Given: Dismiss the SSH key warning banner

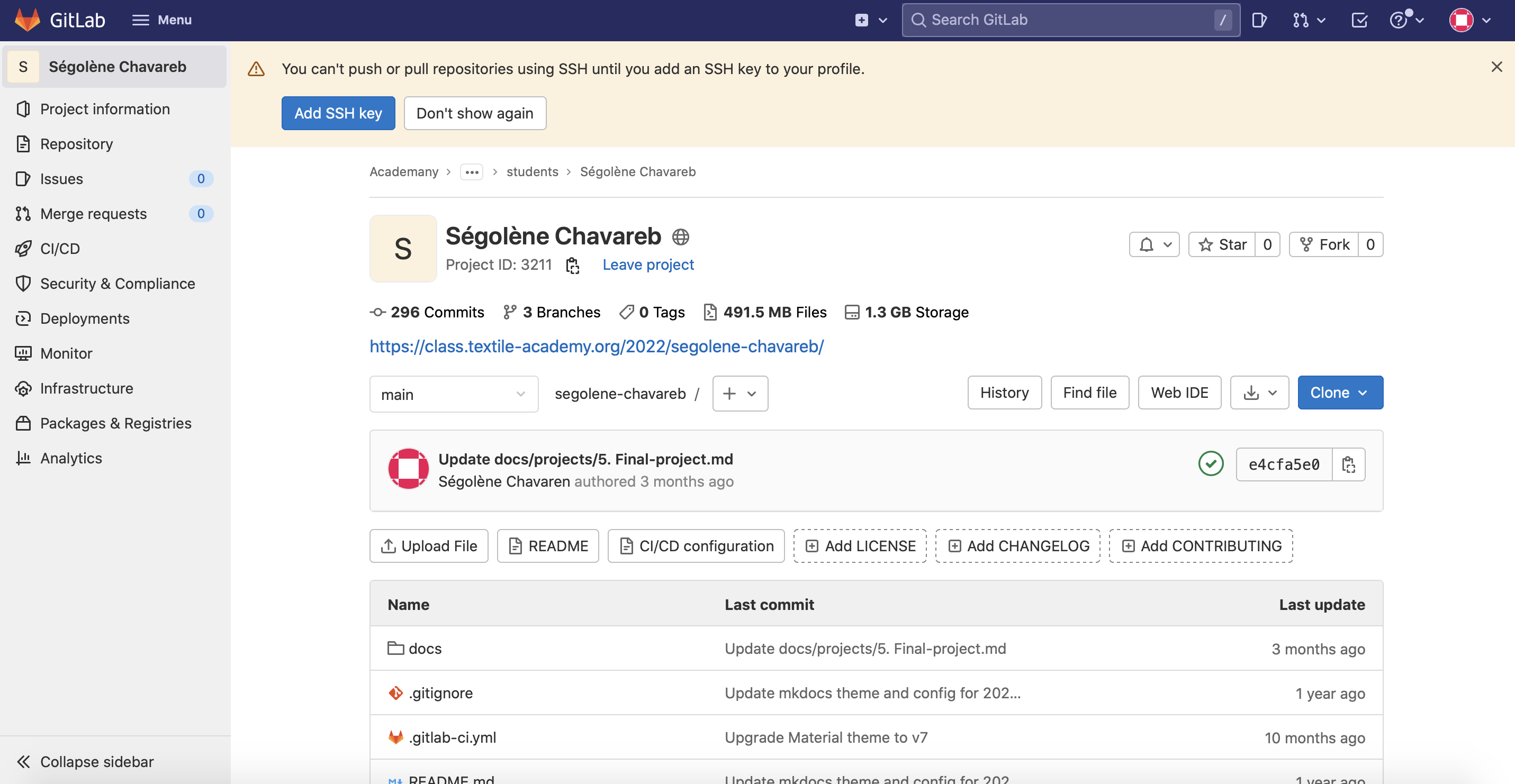Looking at the screenshot, I should pos(1497,67).
